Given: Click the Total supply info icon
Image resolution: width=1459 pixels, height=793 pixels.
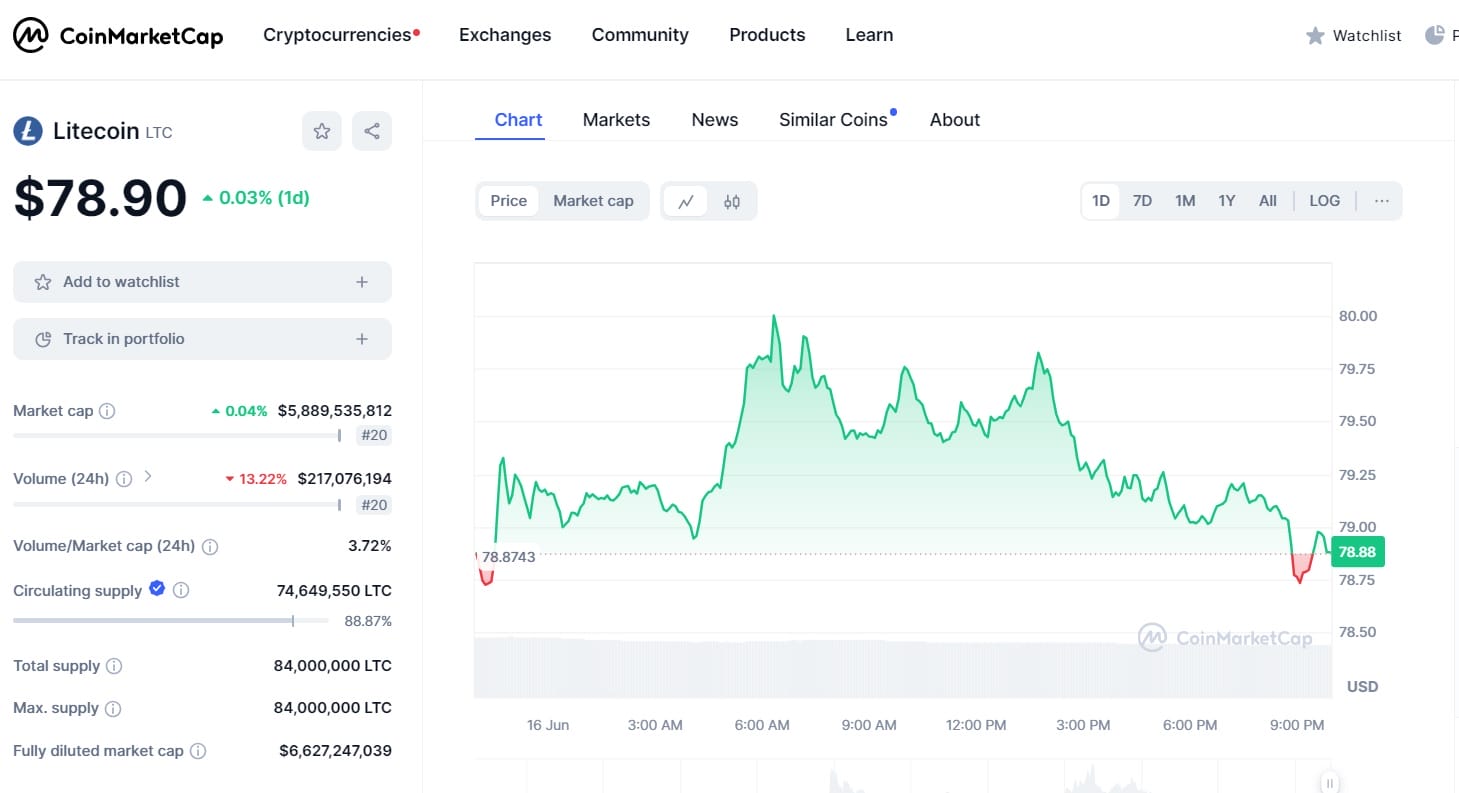Looking at the screenshot, I should point(114,666).
